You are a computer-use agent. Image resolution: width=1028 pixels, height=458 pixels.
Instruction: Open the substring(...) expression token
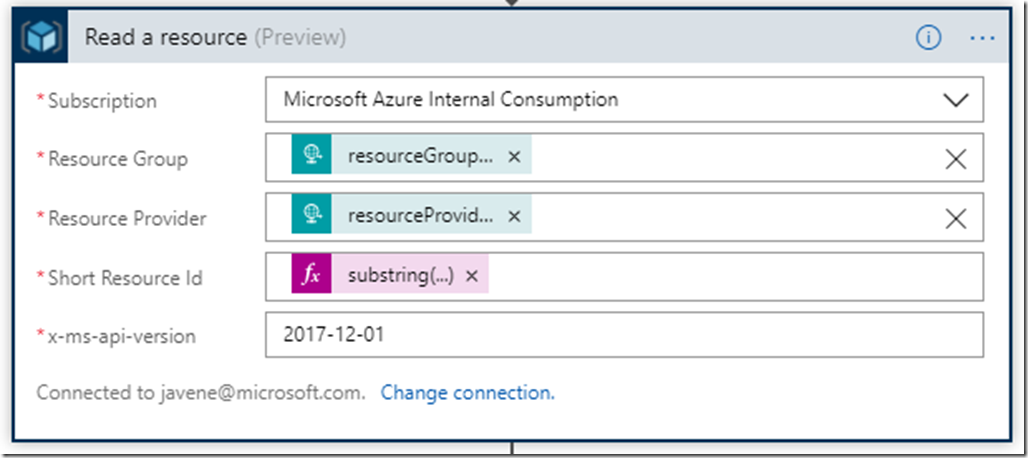click(x=400, y=276)
